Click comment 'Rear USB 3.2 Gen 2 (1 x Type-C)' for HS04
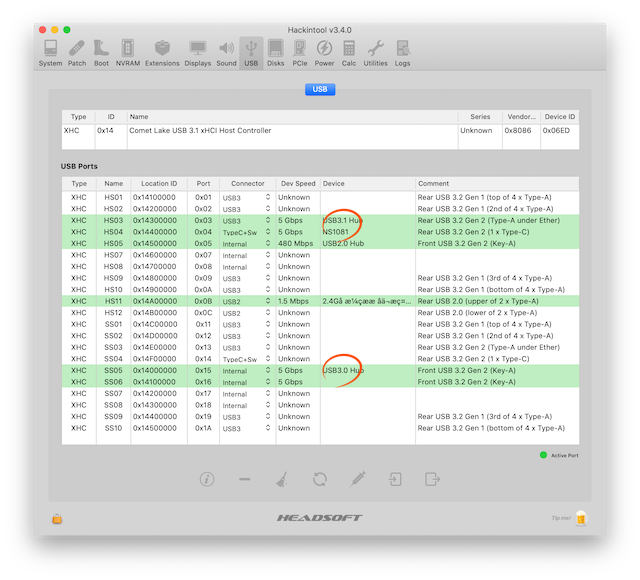Image resolution: width=640 pixels, height=580 pixels. [473, 232]
